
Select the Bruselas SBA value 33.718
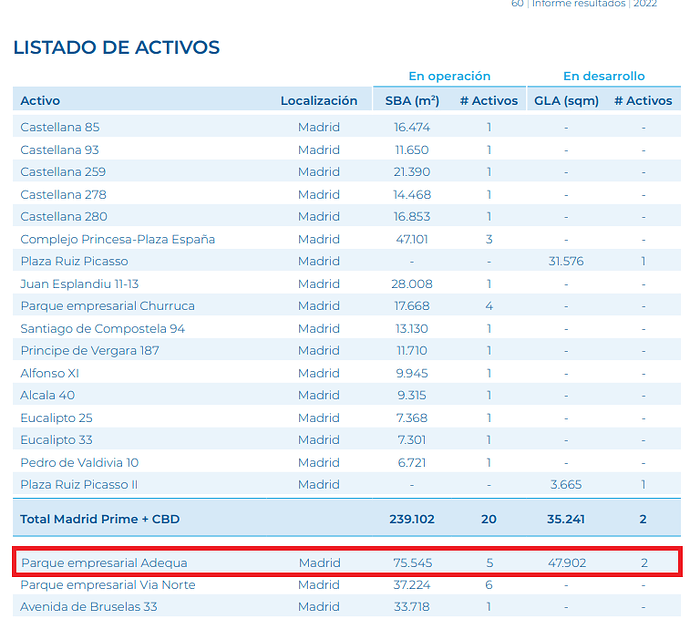(x=412, y=607)
